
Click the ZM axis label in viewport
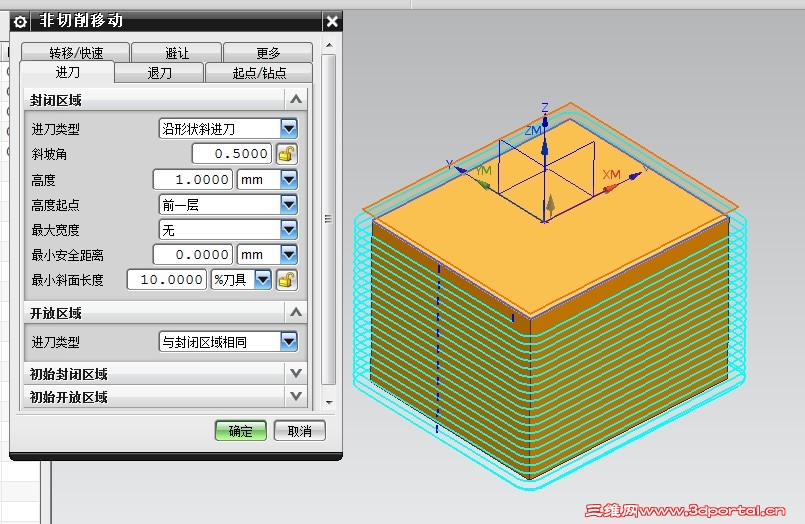532,130
